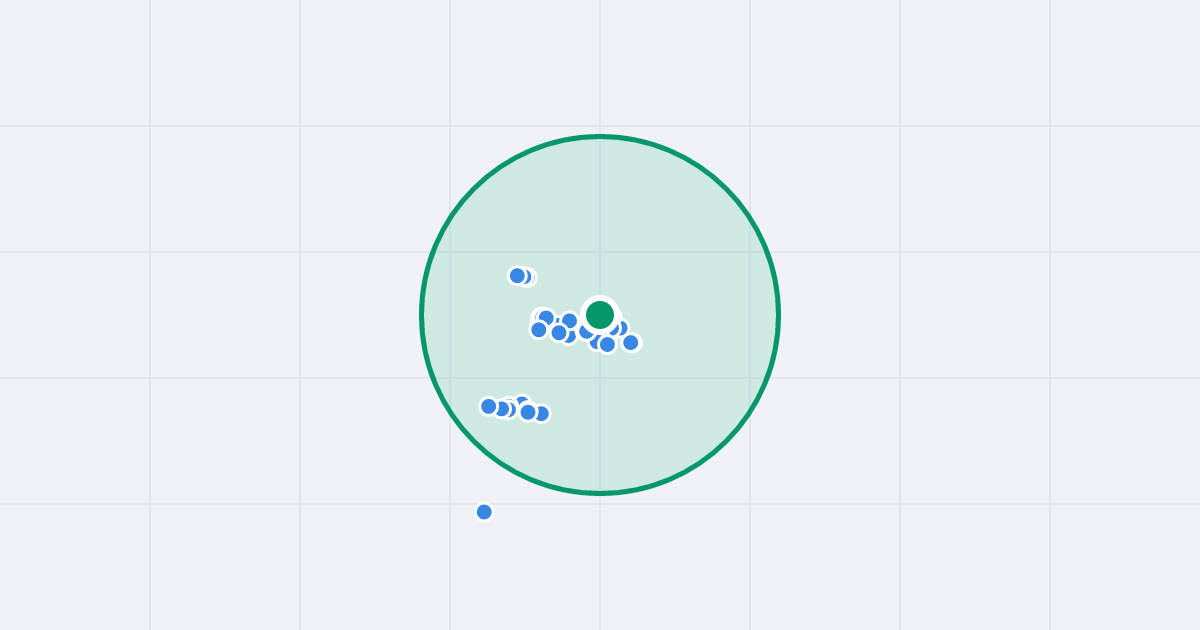Image resolution: width=1200 pixels, height=630 pixels.
Task: Click the large green center marker
Action: click(x=600, y=315)
